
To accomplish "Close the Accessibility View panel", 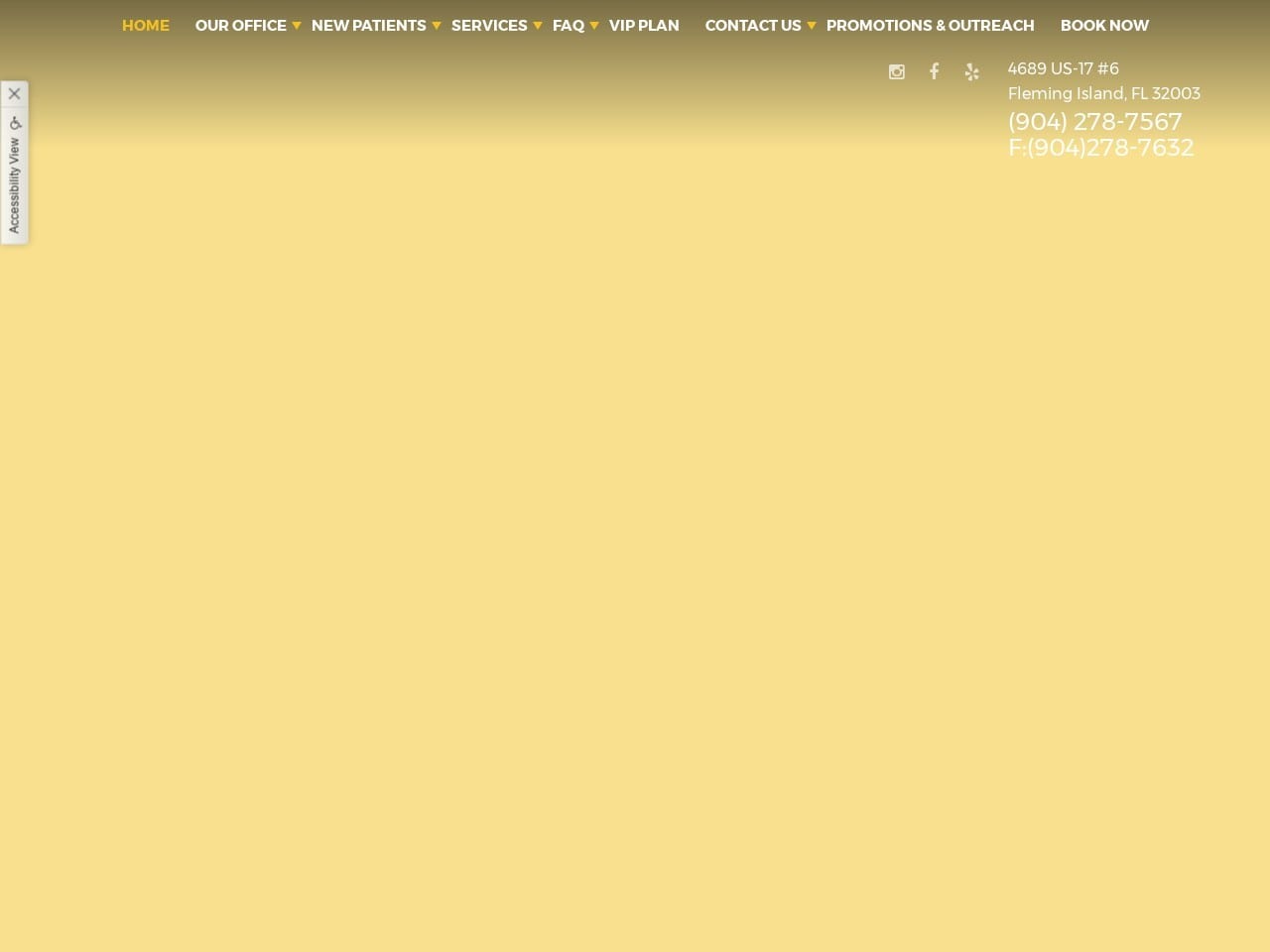I will click(14, 94).
